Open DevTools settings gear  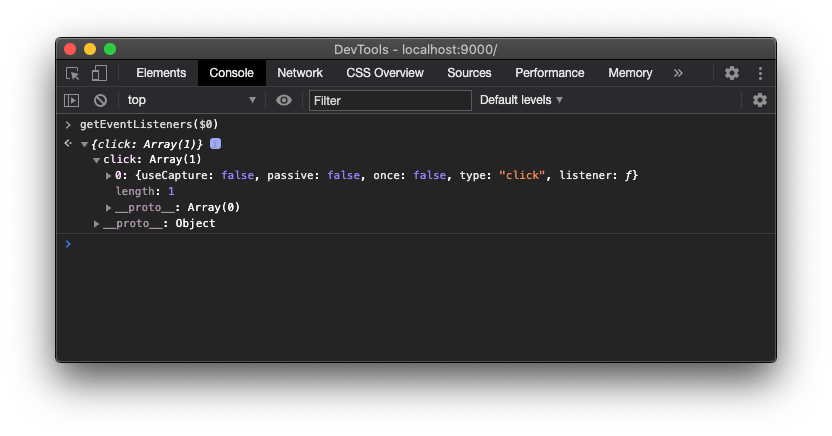[x=732, y=73]
